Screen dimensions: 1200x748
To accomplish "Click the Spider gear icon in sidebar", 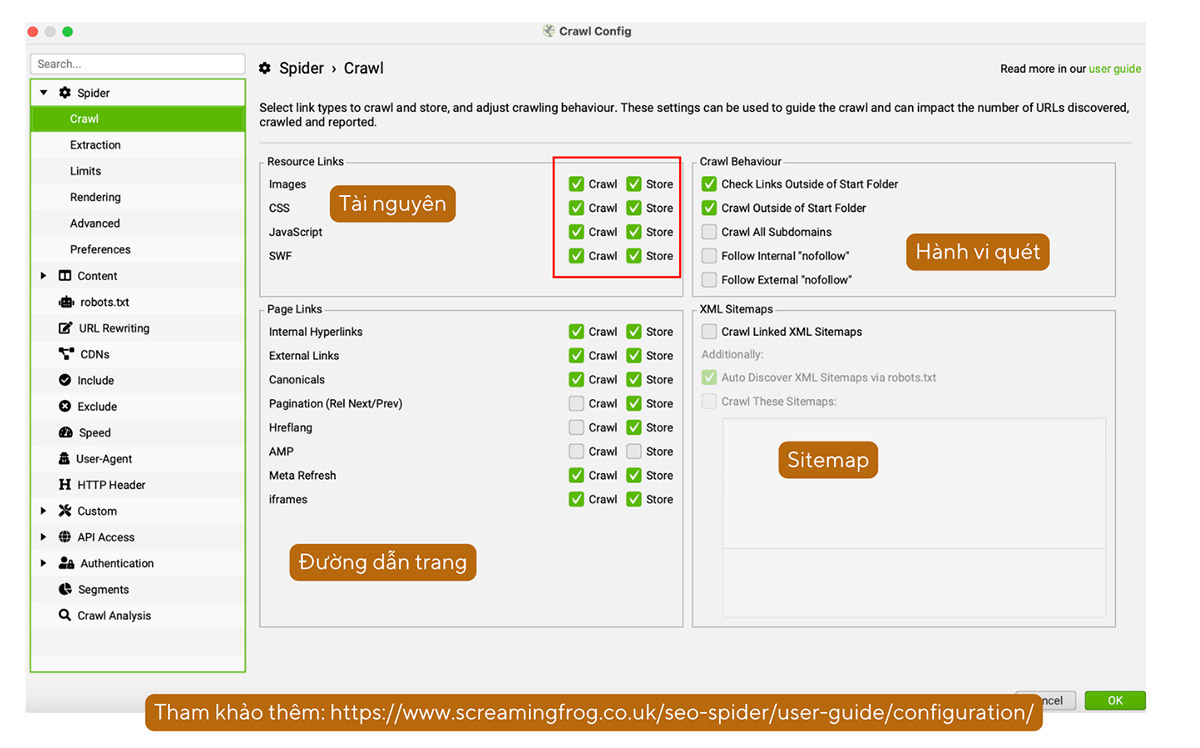I will click(65, 93).
